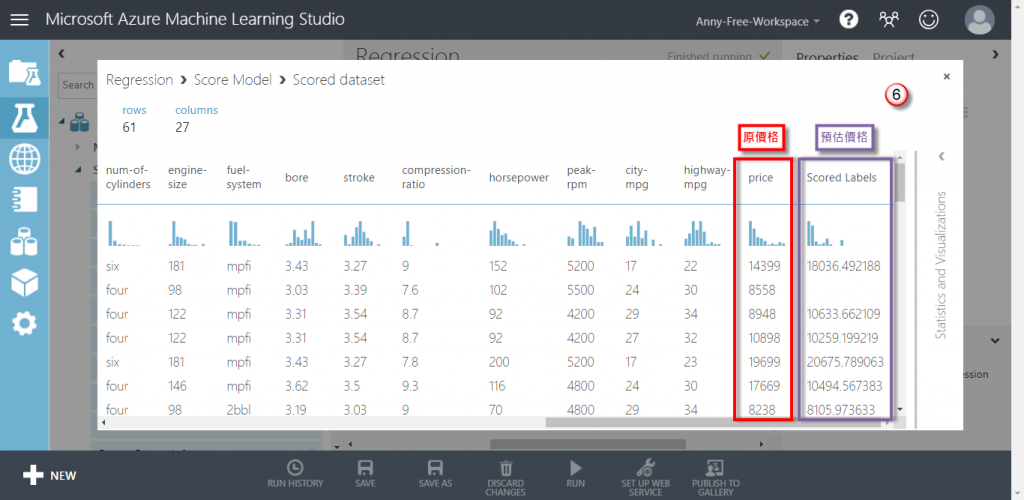Click the NEW plus button
The height and width of the screenshot is (500, 1024).
tap(50, 475)
